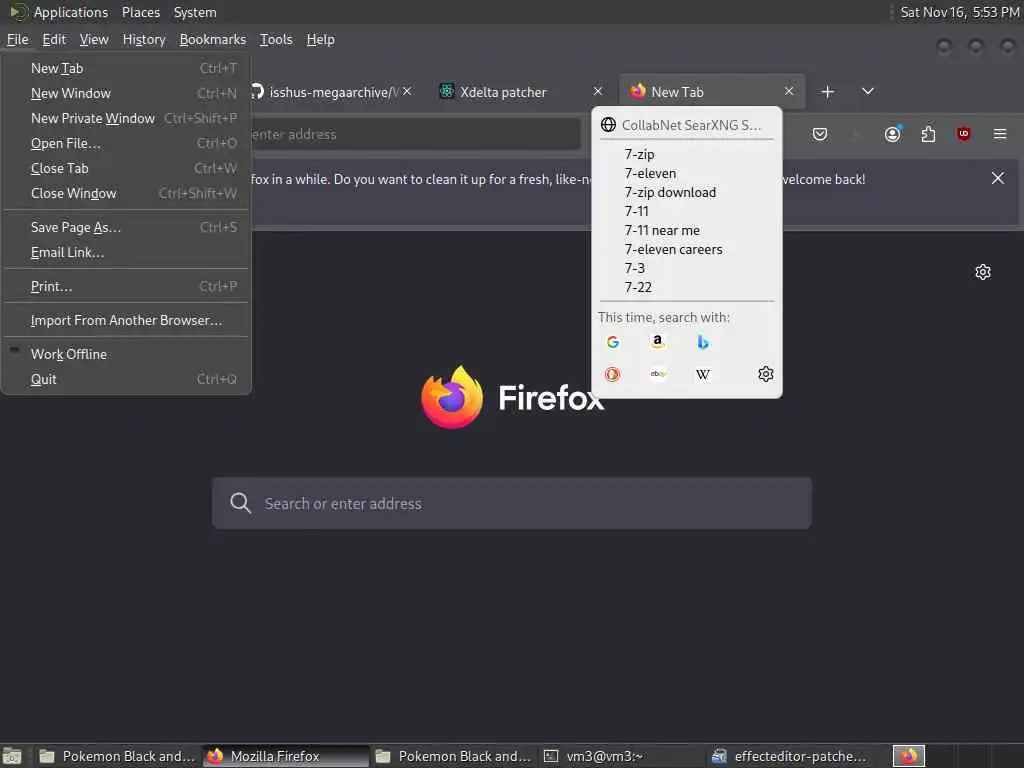Screen dimensions: 1024x768
Task: Click uBlock Origin shield icon
Action: (x=963, y=135)
